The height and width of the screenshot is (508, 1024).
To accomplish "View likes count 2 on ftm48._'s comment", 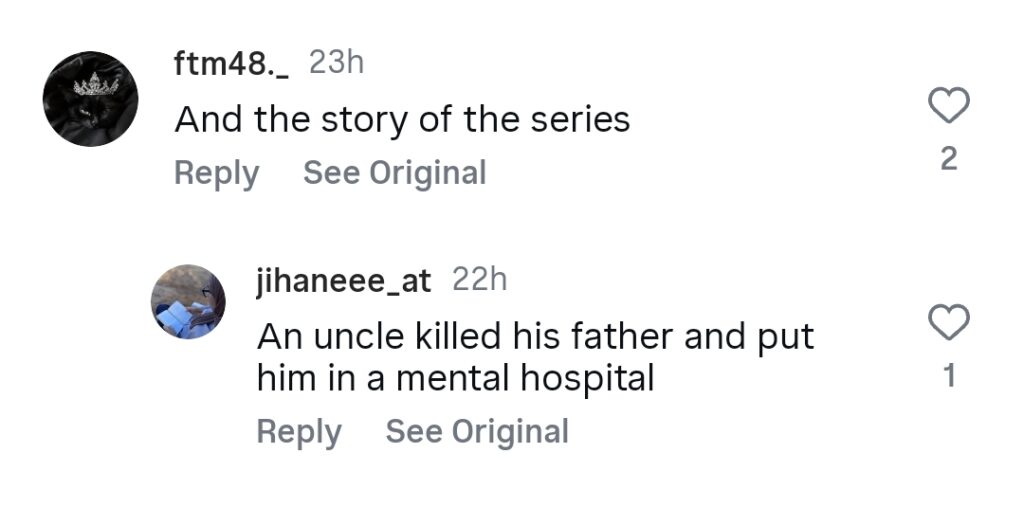I will click(x=949, y=159).
